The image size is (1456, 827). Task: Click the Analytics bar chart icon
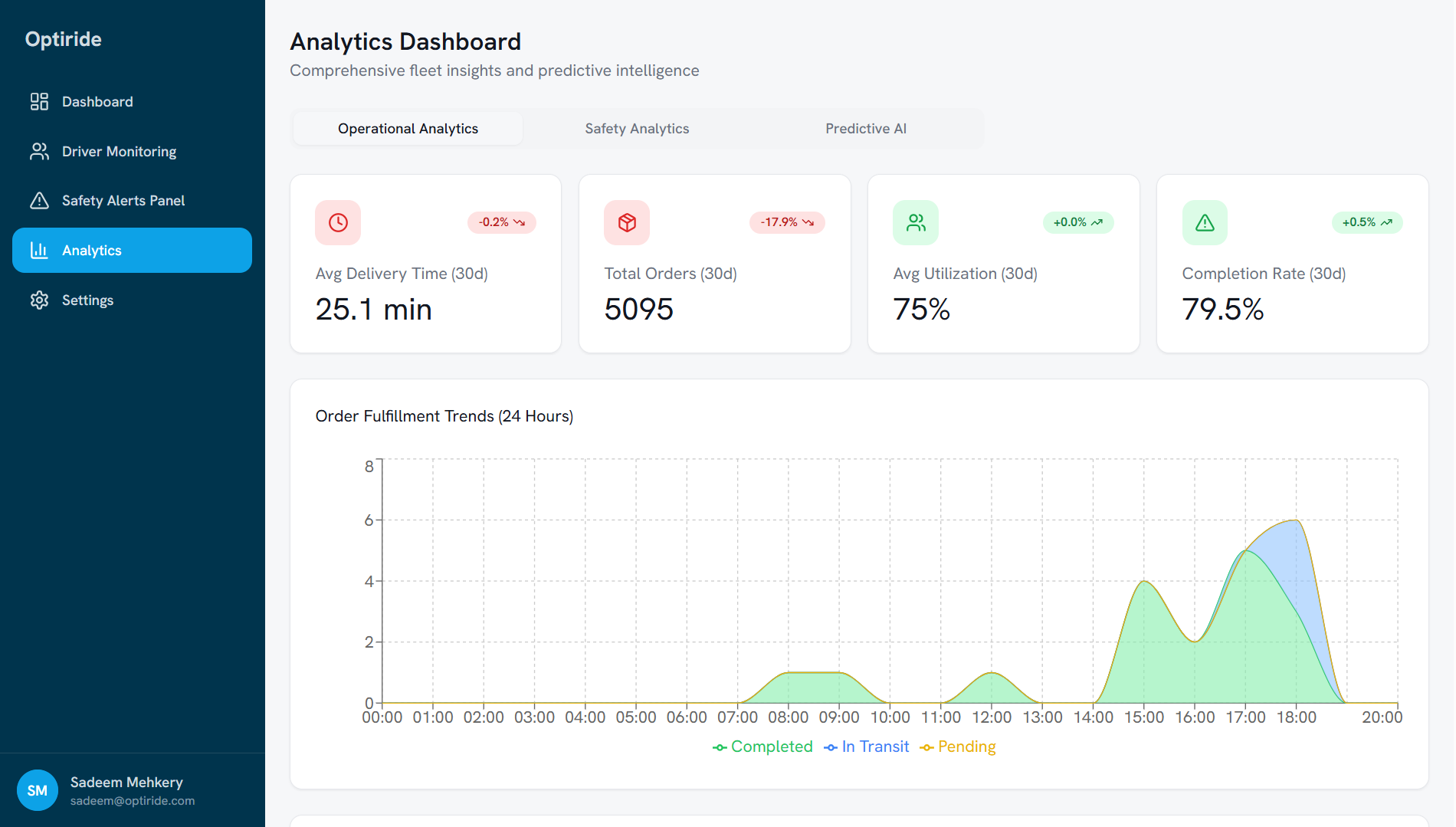pyautogui.click(x=39, y=251)
